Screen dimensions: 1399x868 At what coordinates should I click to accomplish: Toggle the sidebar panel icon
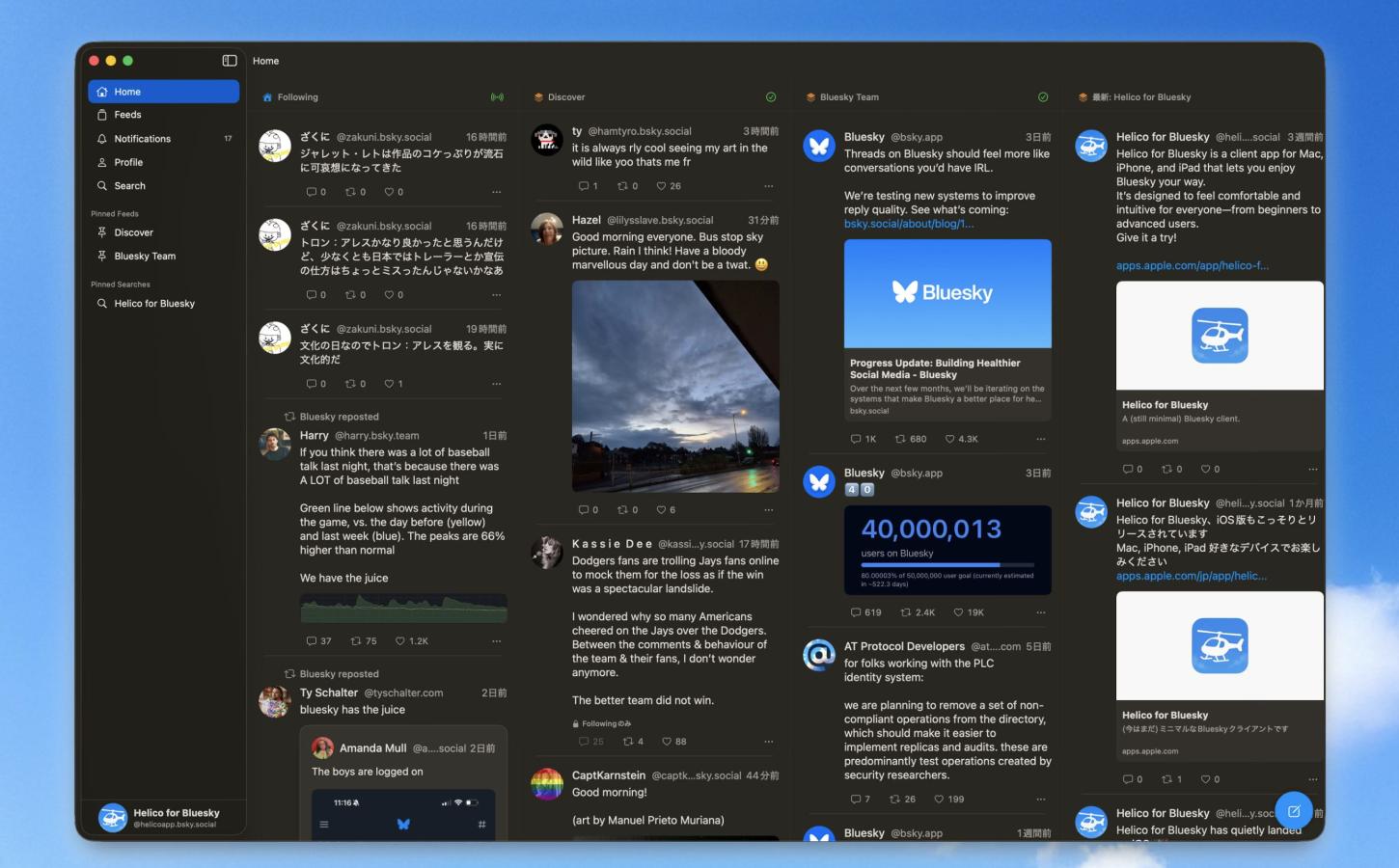click(x=230, y=61)
